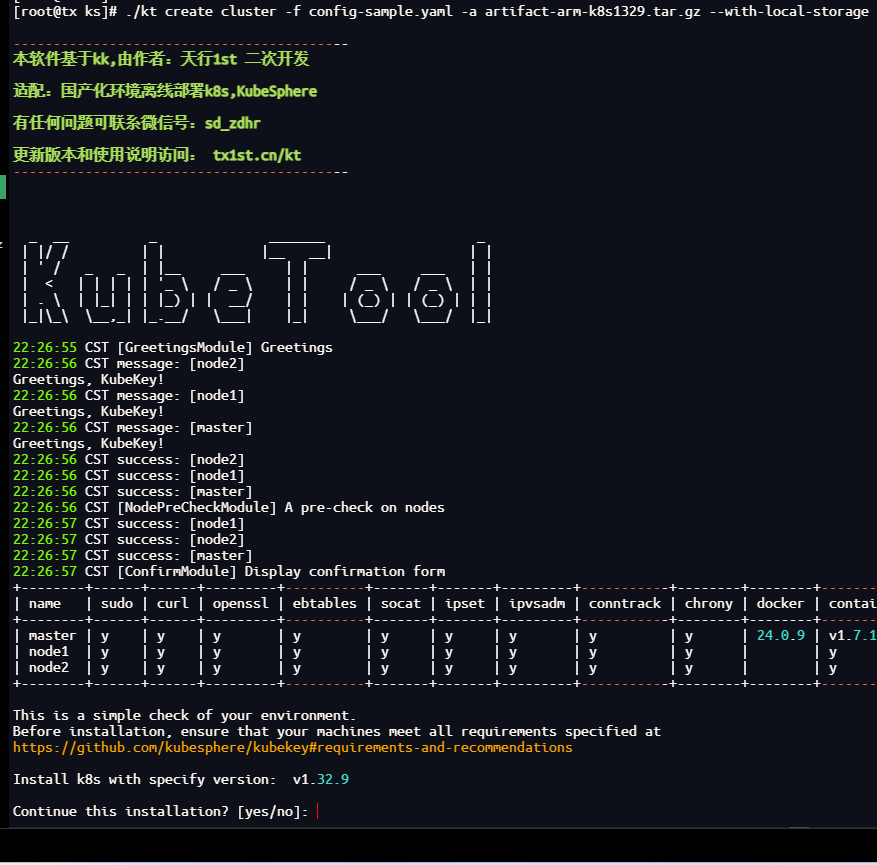The width and height of the screenshot is (877, 865).
Task: Click the 'ipset' column header in the table
Action: pos(465,604)
